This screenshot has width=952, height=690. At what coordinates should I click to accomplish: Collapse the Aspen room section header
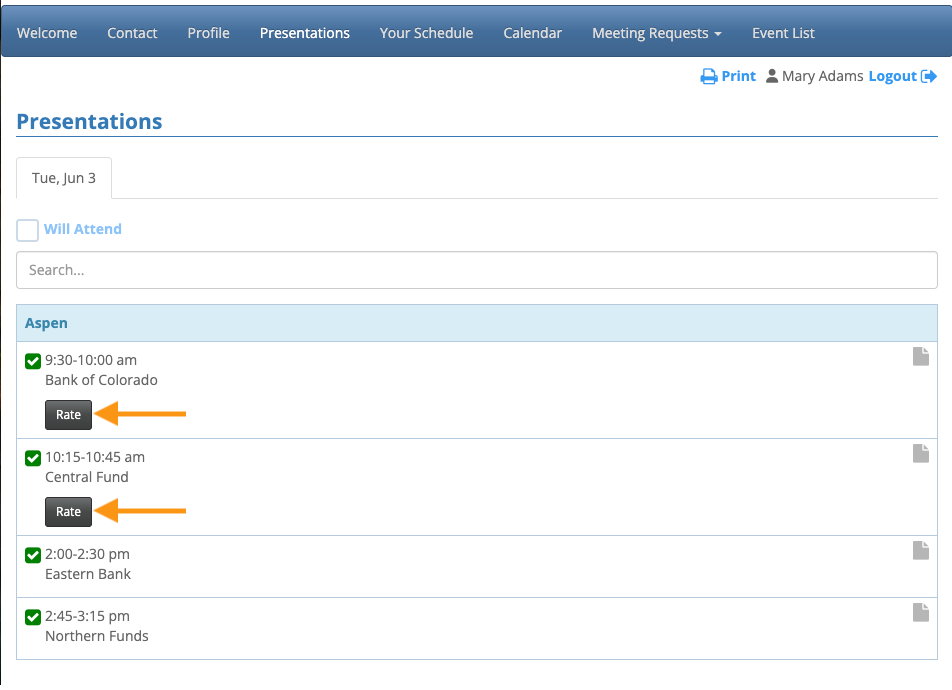pos(47,323)
